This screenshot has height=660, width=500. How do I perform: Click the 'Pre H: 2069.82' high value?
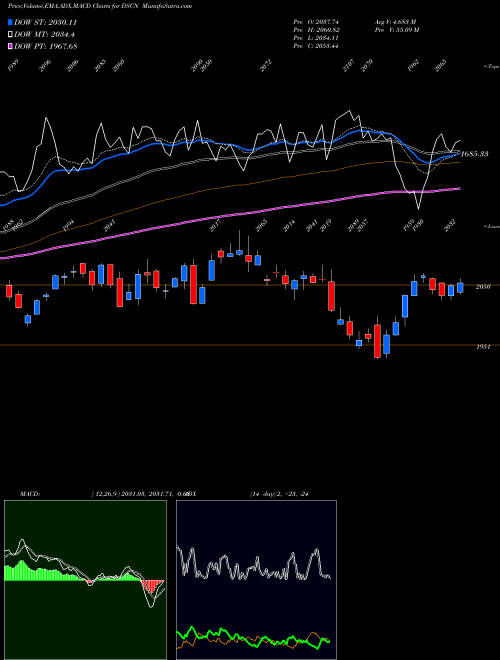pyautogui.click(x=316, y=30)
